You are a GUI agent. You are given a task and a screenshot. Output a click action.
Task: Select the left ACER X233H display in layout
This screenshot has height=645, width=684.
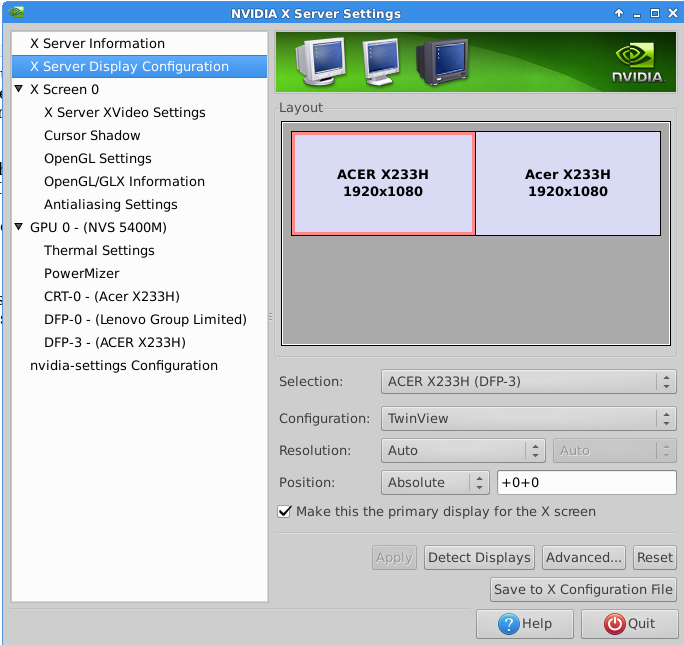pyautogui.click(x=383, y=184)
